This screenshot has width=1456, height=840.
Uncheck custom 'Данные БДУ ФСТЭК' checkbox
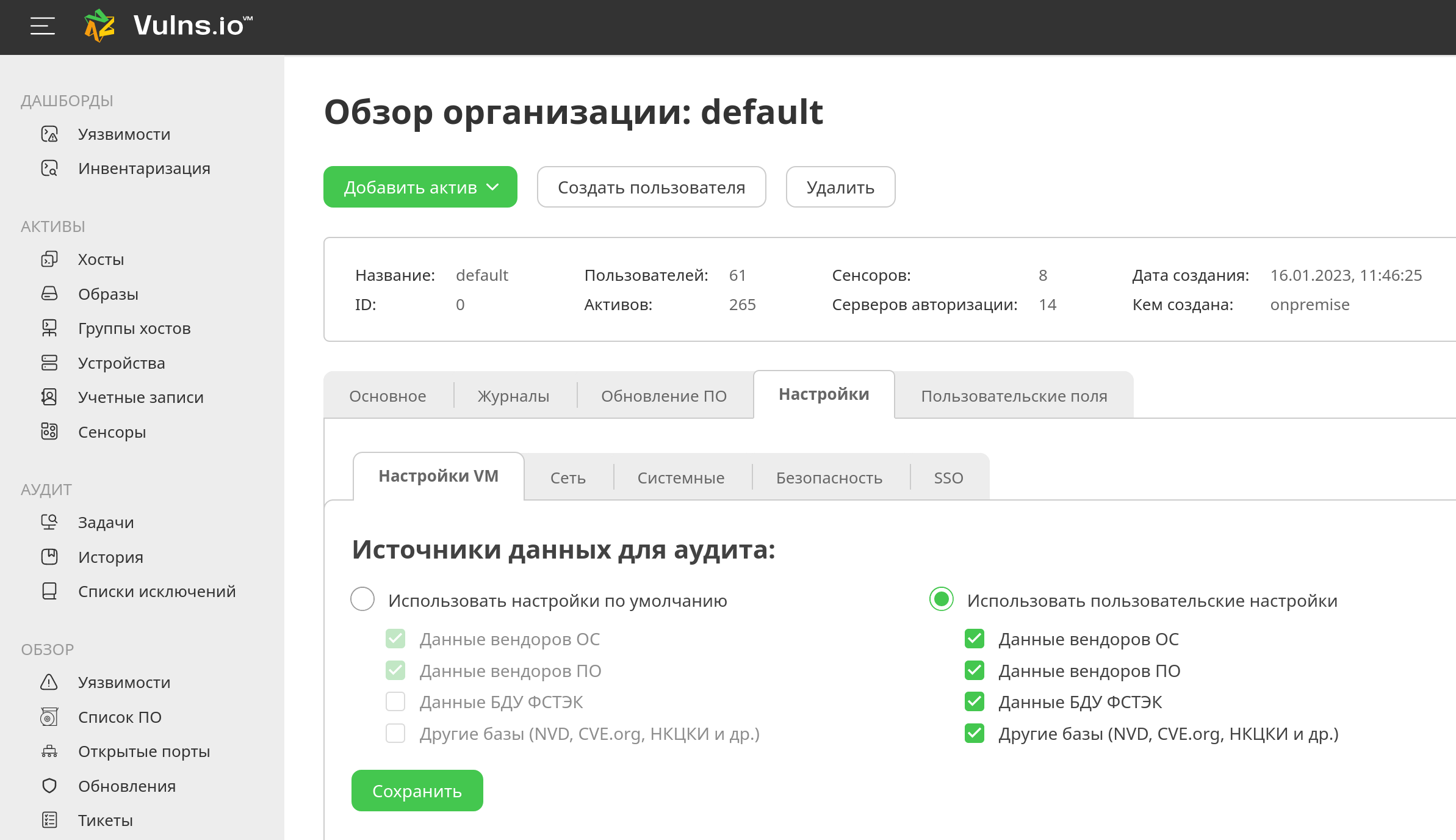[975, 701]
